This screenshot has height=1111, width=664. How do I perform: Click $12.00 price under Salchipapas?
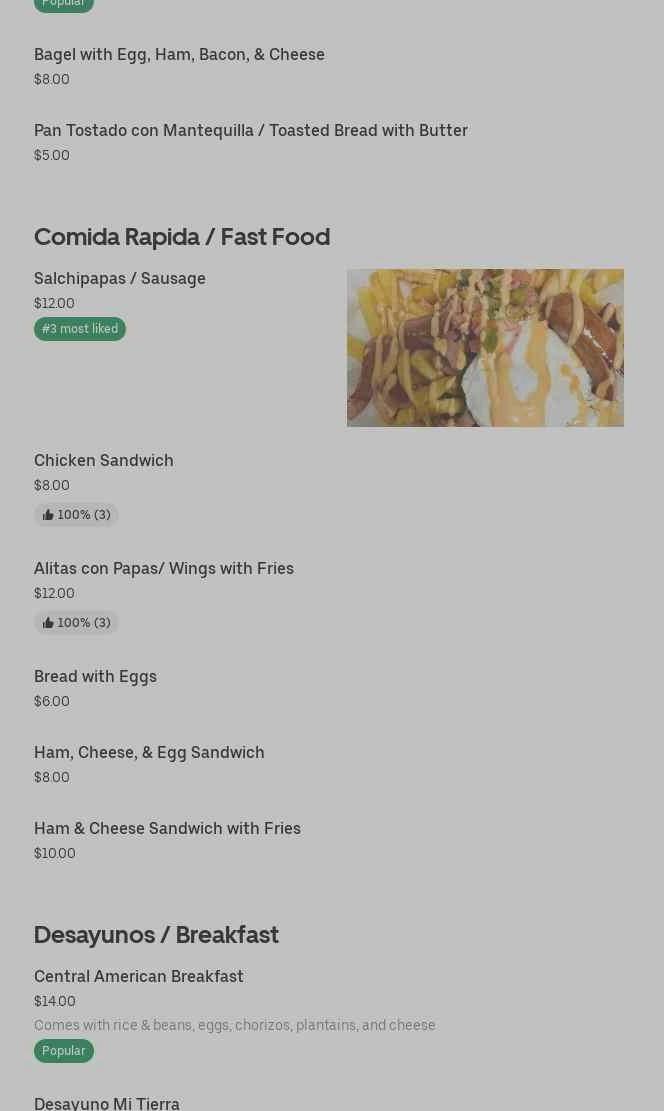[54, 303]
